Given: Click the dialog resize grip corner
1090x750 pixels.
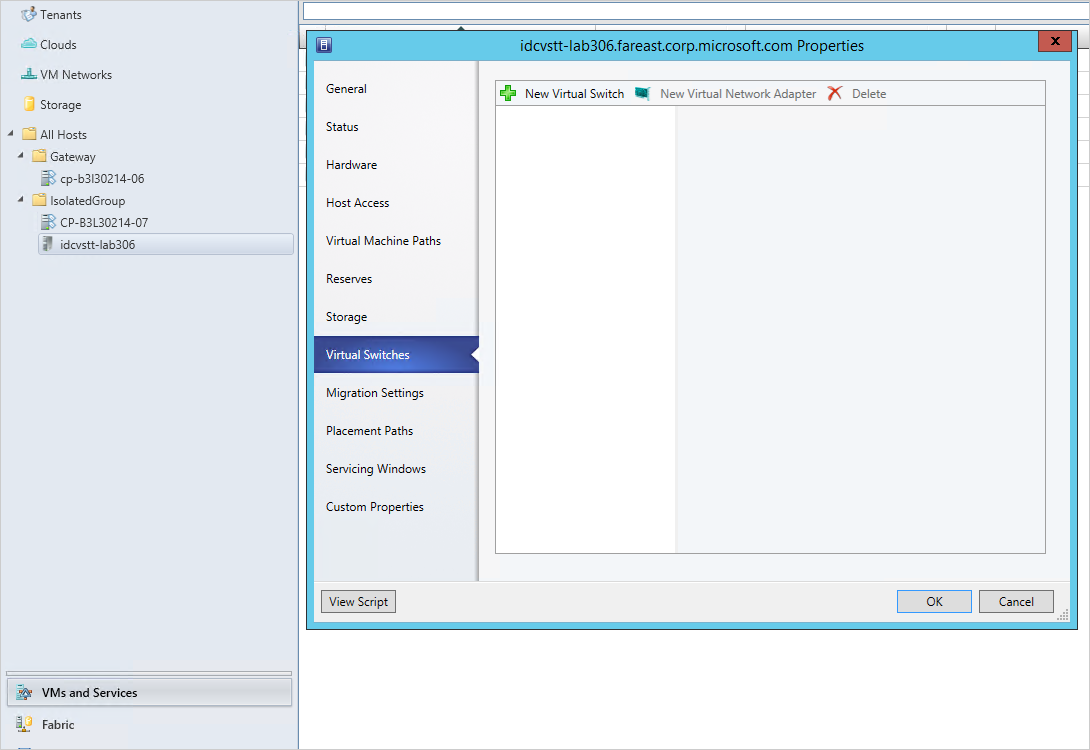Looking at the screenshot, I should click(x=1064, y=614).
